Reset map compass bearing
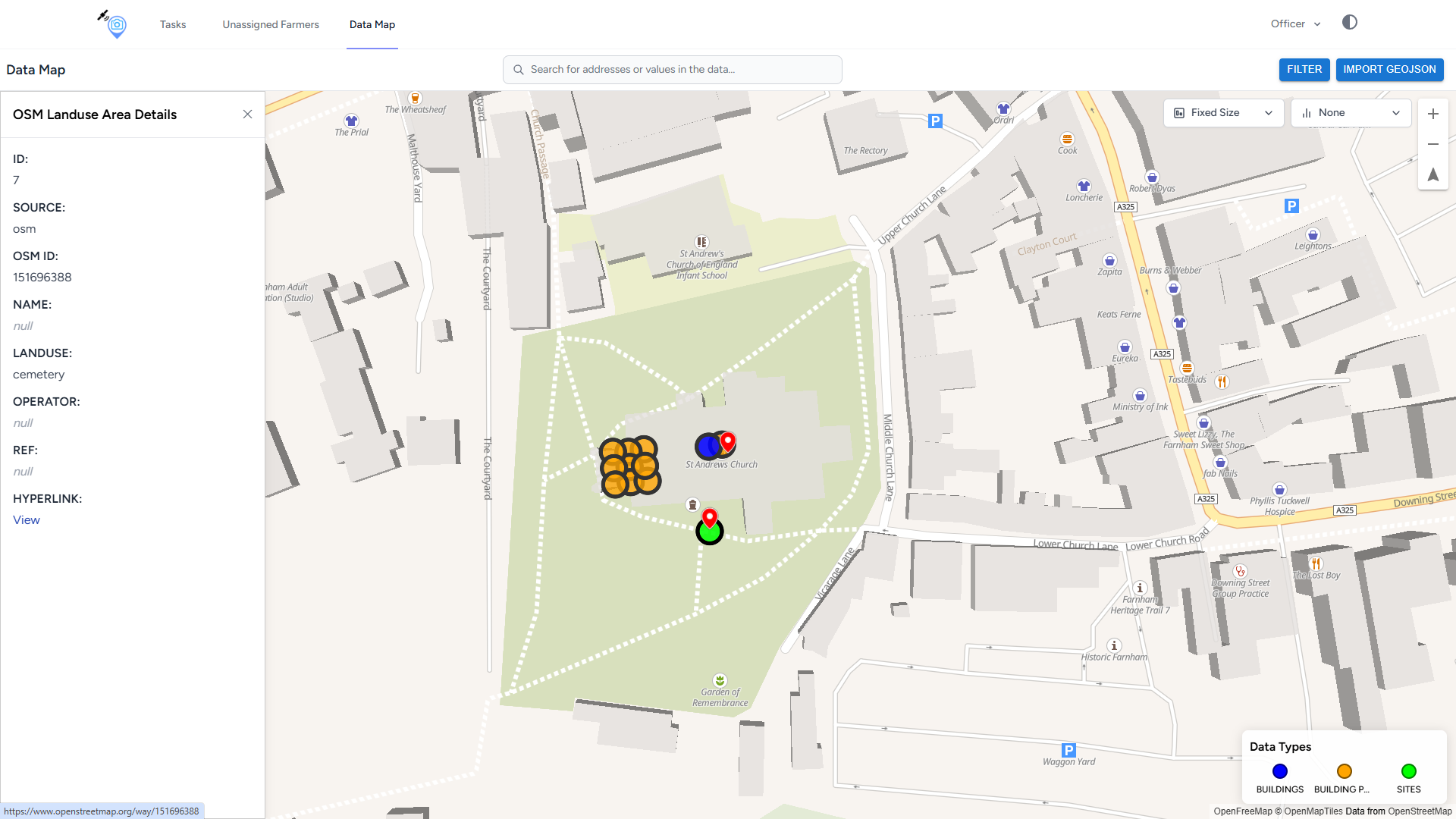This screenshot has height=819, width=1456. point(1432,175)
